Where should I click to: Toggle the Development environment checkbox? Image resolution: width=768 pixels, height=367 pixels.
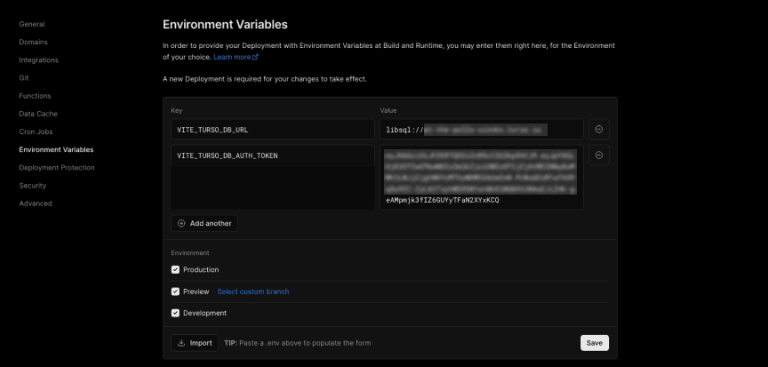(175, 313)
